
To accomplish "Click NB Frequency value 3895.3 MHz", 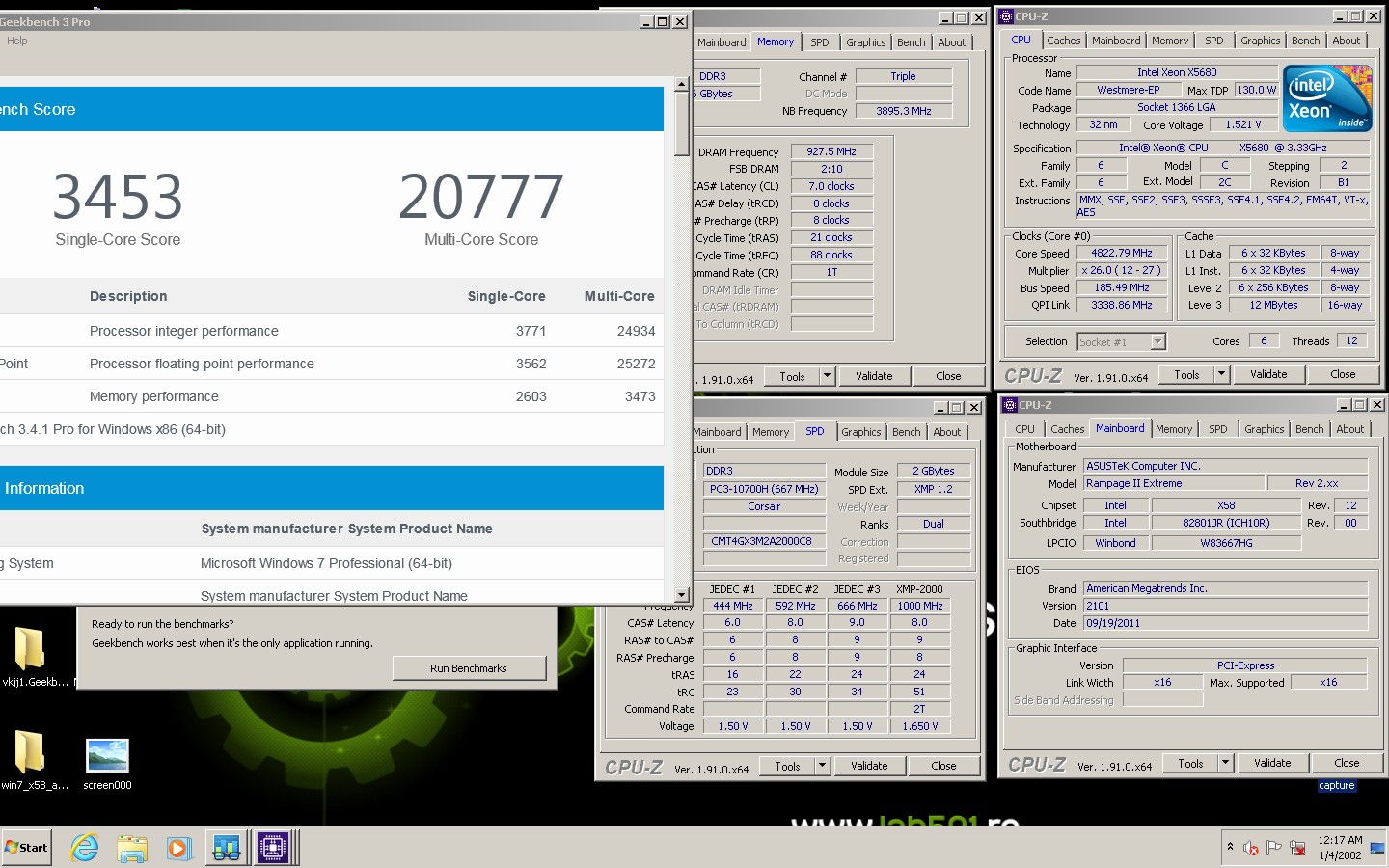I will (x=904, y=111).
